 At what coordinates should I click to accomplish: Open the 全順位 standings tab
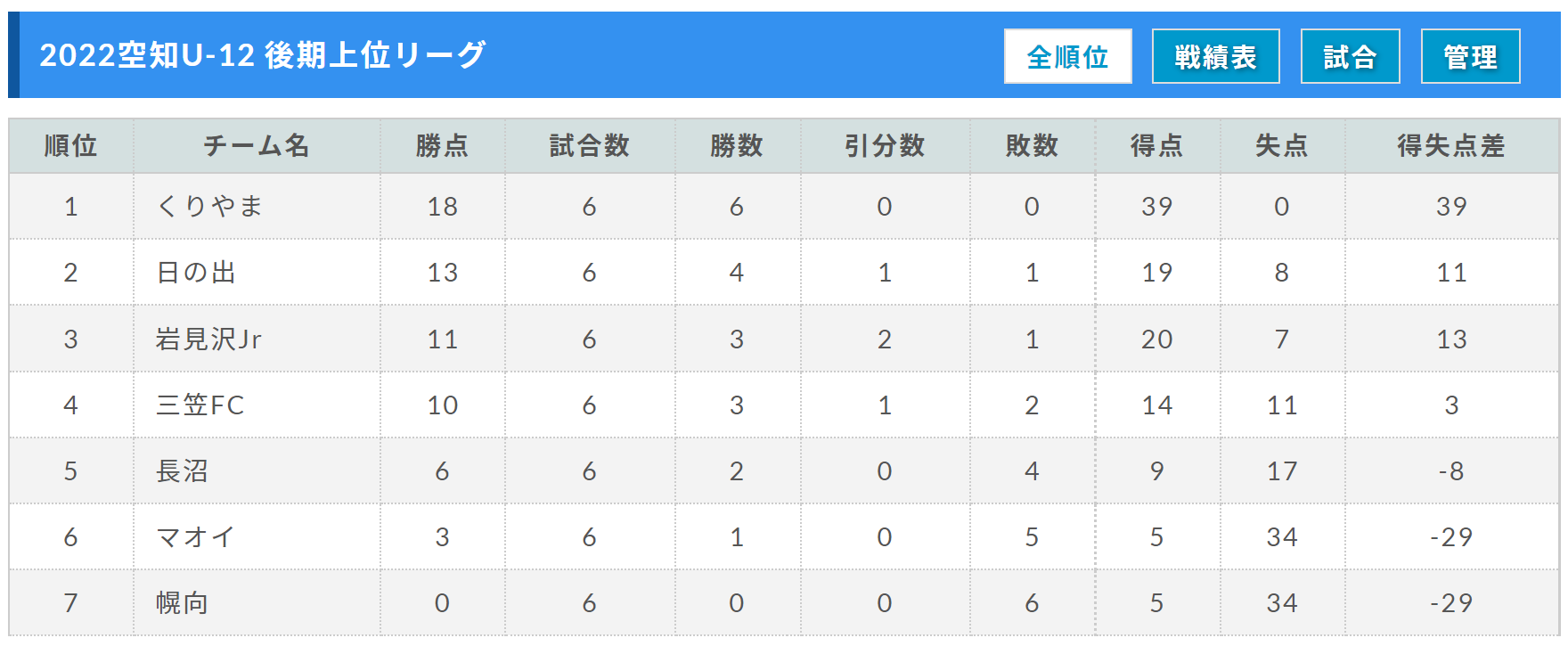pos(1067,56)
